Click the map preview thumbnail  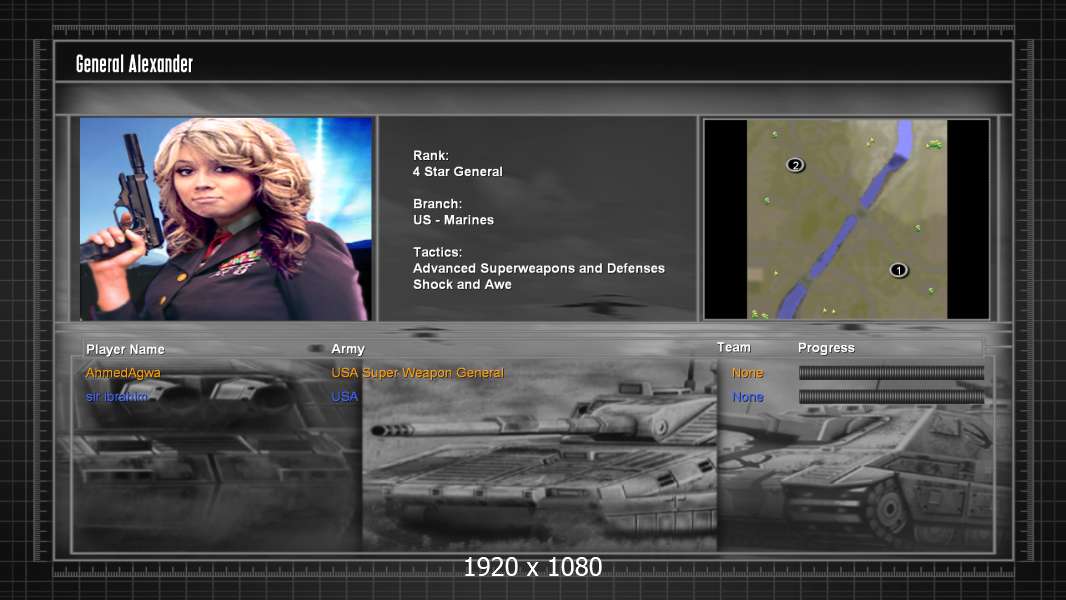[x=846, y=219]
